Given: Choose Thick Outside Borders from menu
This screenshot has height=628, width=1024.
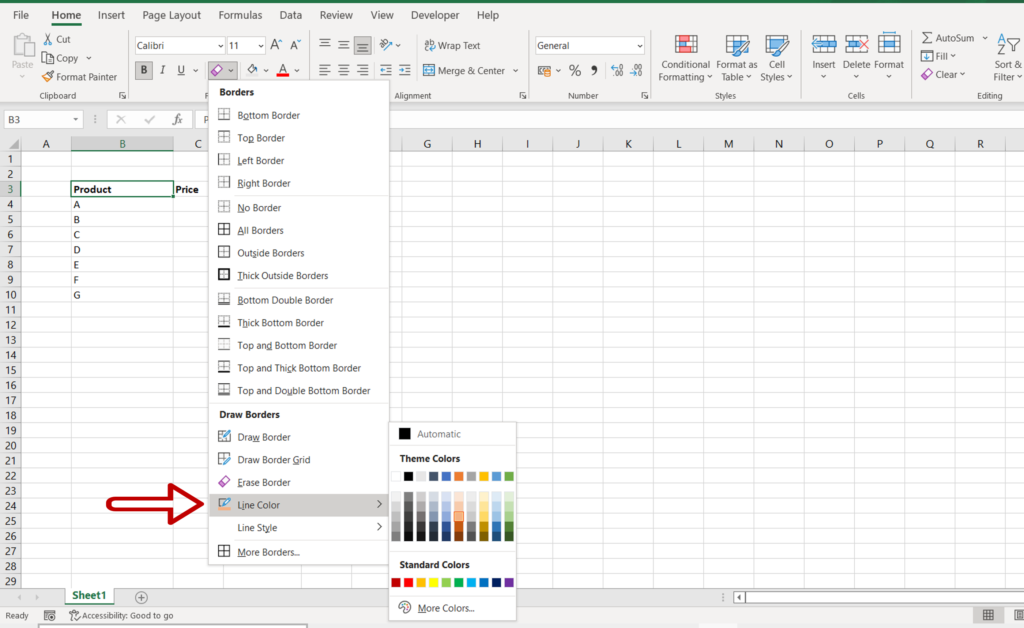Looking at the screenshot, I should click(282, 276).
